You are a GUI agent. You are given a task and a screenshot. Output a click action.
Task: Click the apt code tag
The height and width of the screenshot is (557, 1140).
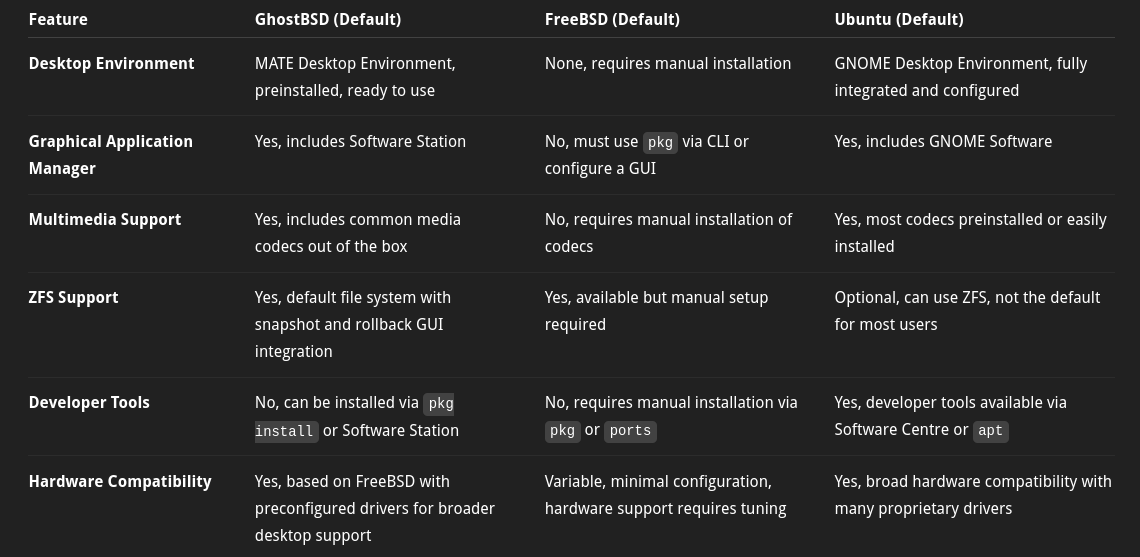coord(990,430)
